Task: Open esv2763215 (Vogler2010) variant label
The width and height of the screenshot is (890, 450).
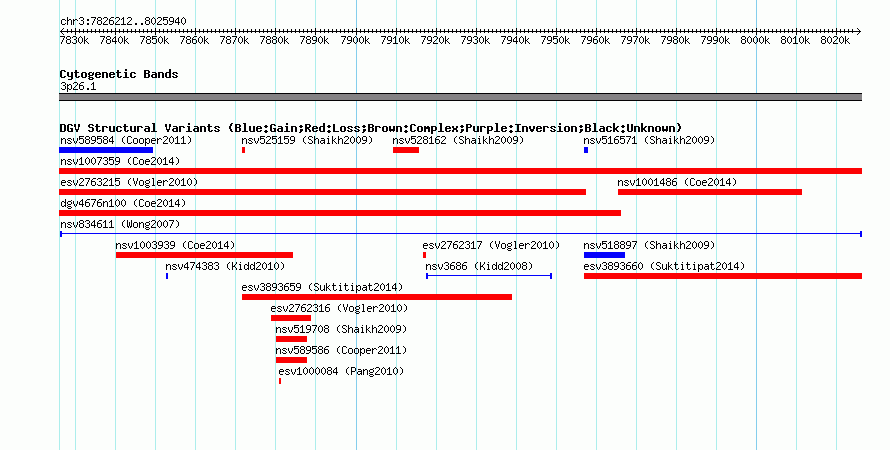Action: pyautogui.click(x=129, y=182)
